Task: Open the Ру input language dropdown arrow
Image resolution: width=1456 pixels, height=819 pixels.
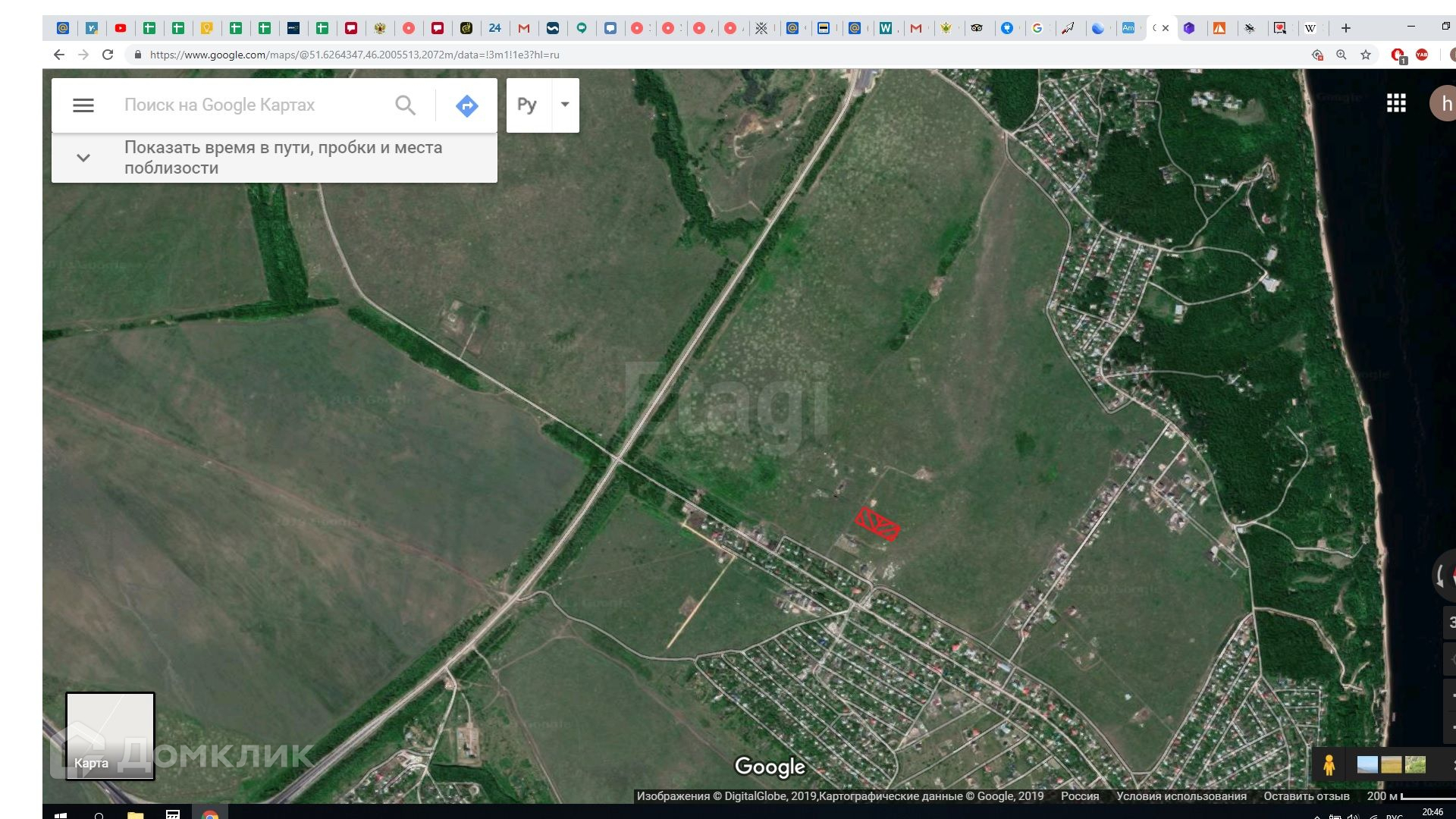Action: click(565, 105)
